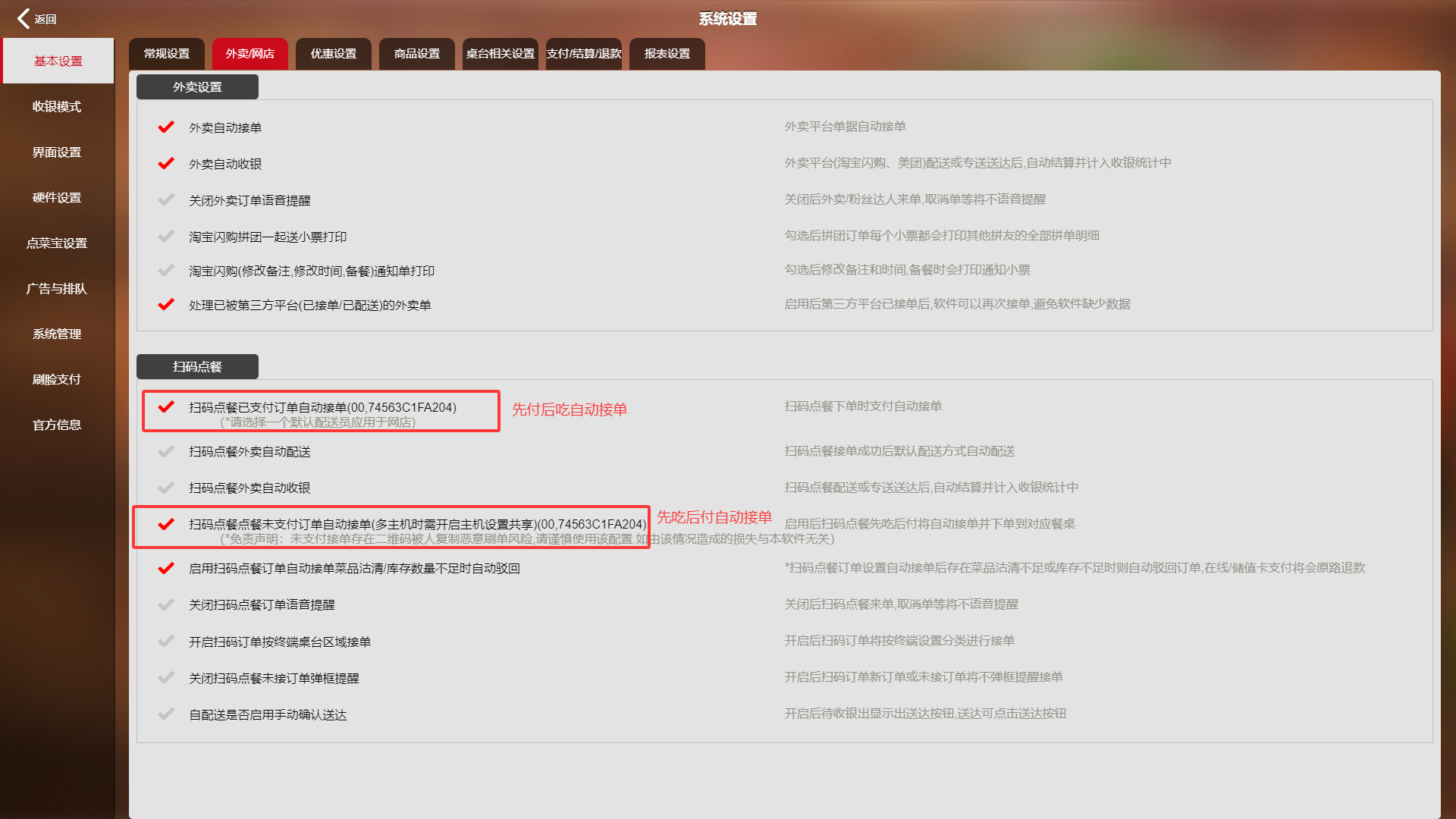
Task: Open the 优惠设置 tab
Action: pyautogui.click(x=334, y=54)
